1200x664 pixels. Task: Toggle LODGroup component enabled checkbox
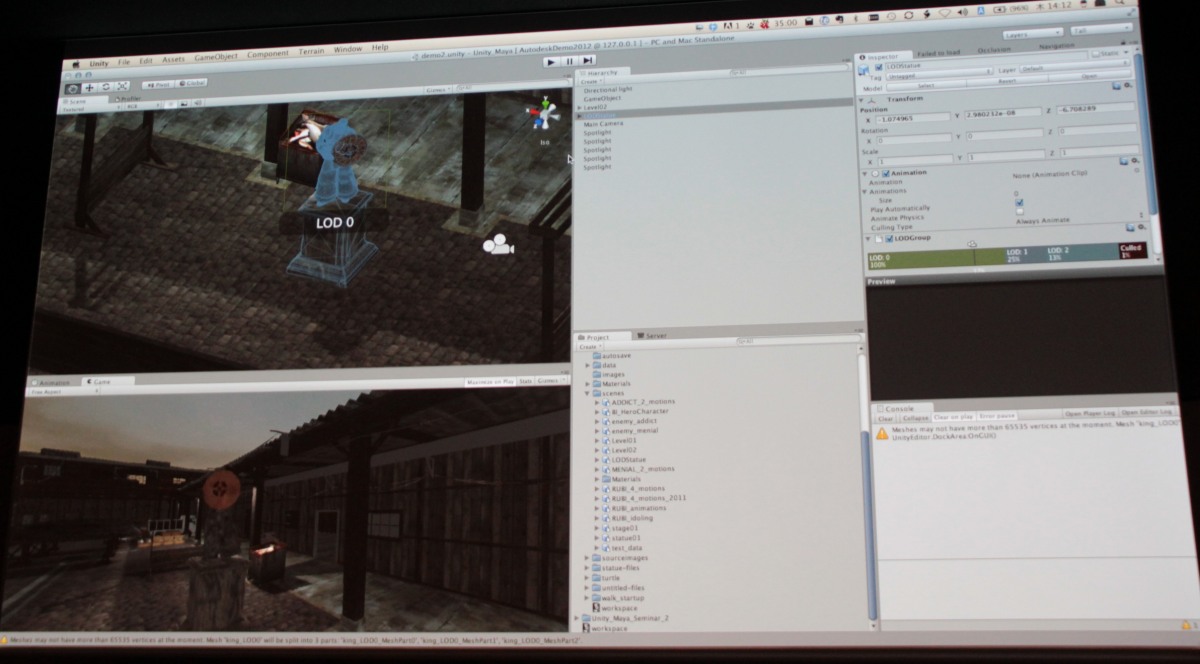888,239
